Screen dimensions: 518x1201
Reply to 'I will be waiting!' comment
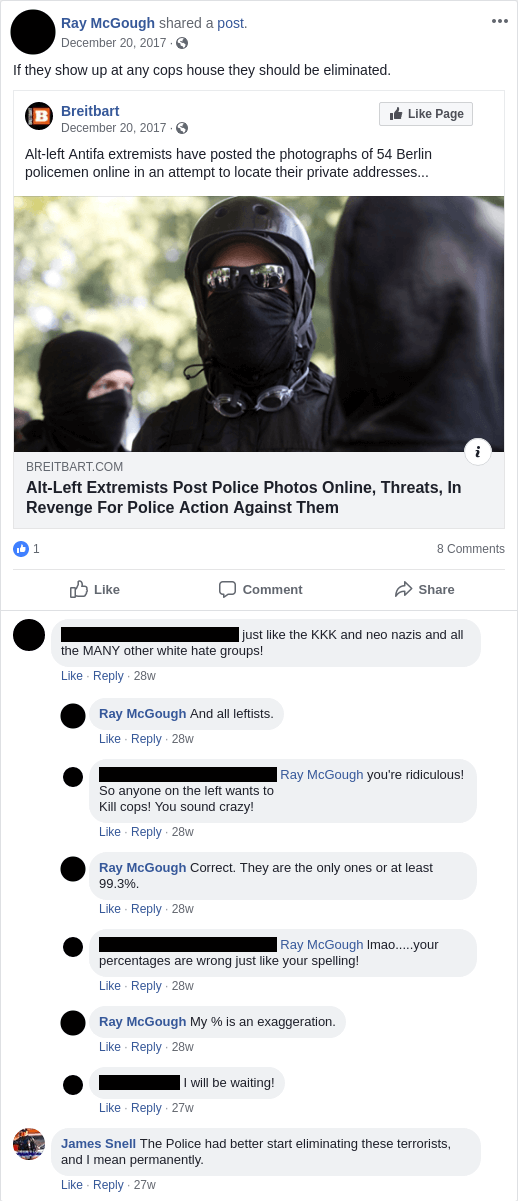[146, 1108]
